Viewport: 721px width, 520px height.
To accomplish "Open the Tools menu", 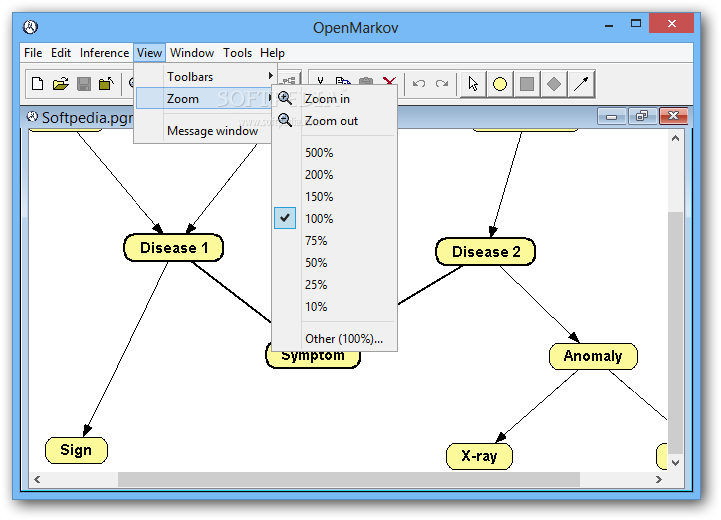I will click(x=237, y=53).
